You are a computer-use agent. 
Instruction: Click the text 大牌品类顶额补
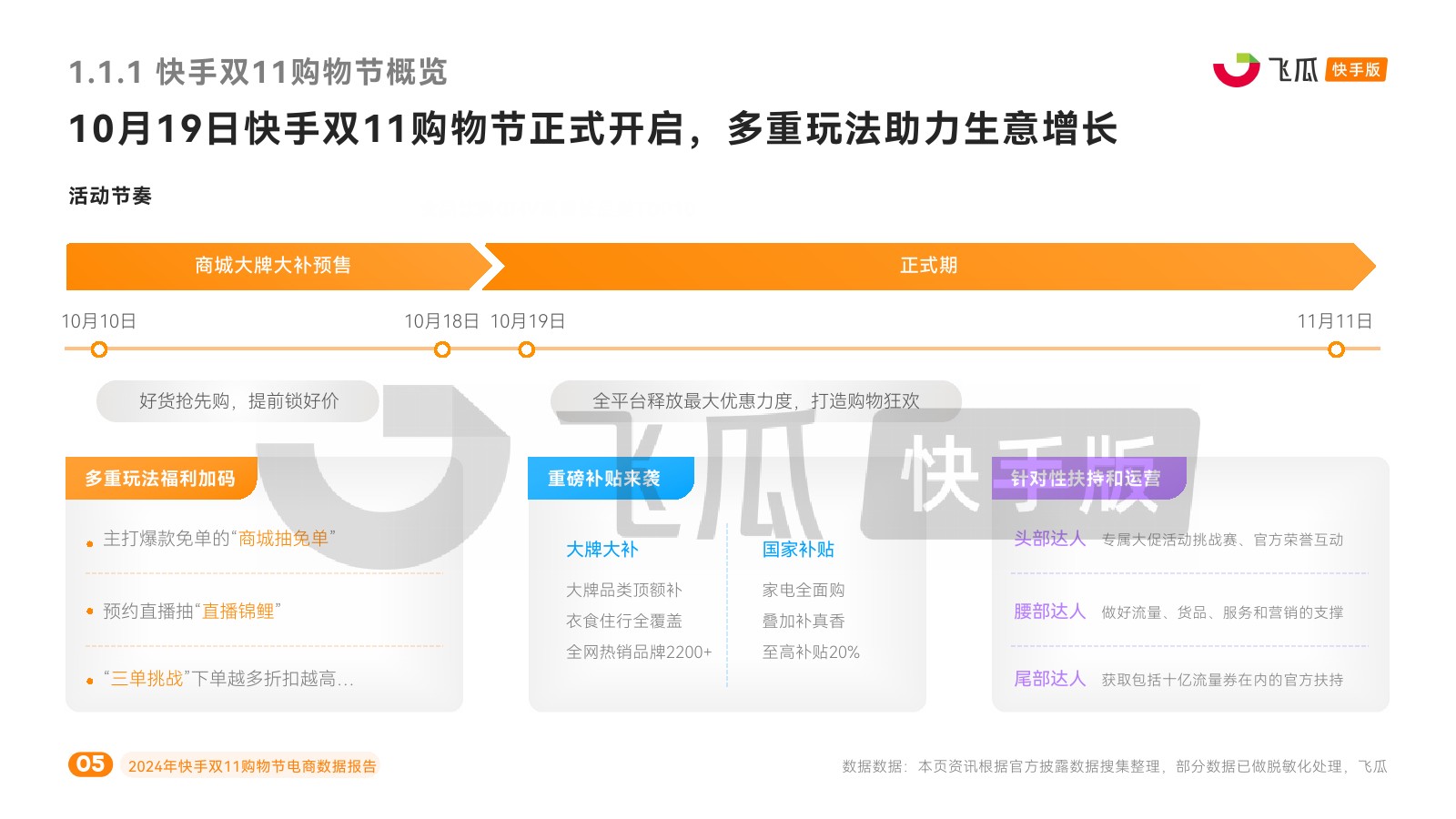coord(624,591)
